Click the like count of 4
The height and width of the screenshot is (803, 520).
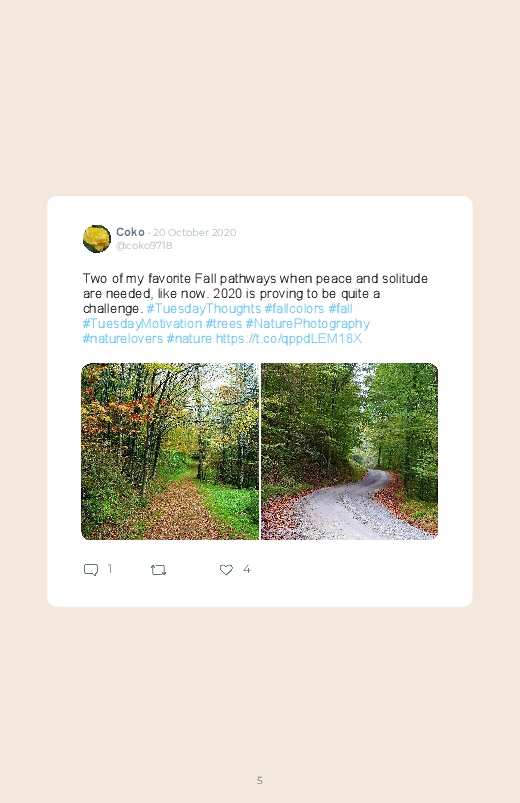(x=246, y=569)
